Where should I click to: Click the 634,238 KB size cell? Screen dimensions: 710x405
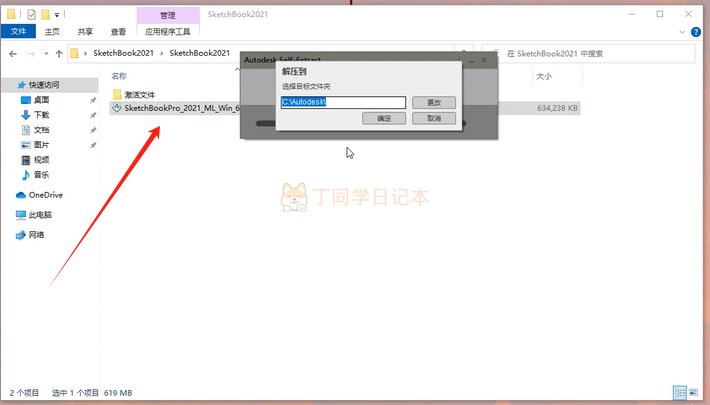click(x=557, y=108)
